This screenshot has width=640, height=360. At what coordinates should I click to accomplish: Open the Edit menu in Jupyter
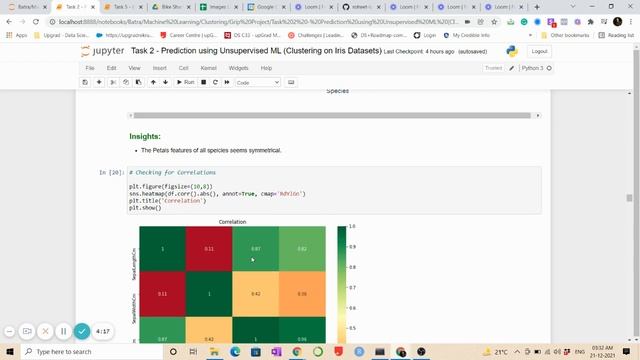click(111, 68)
